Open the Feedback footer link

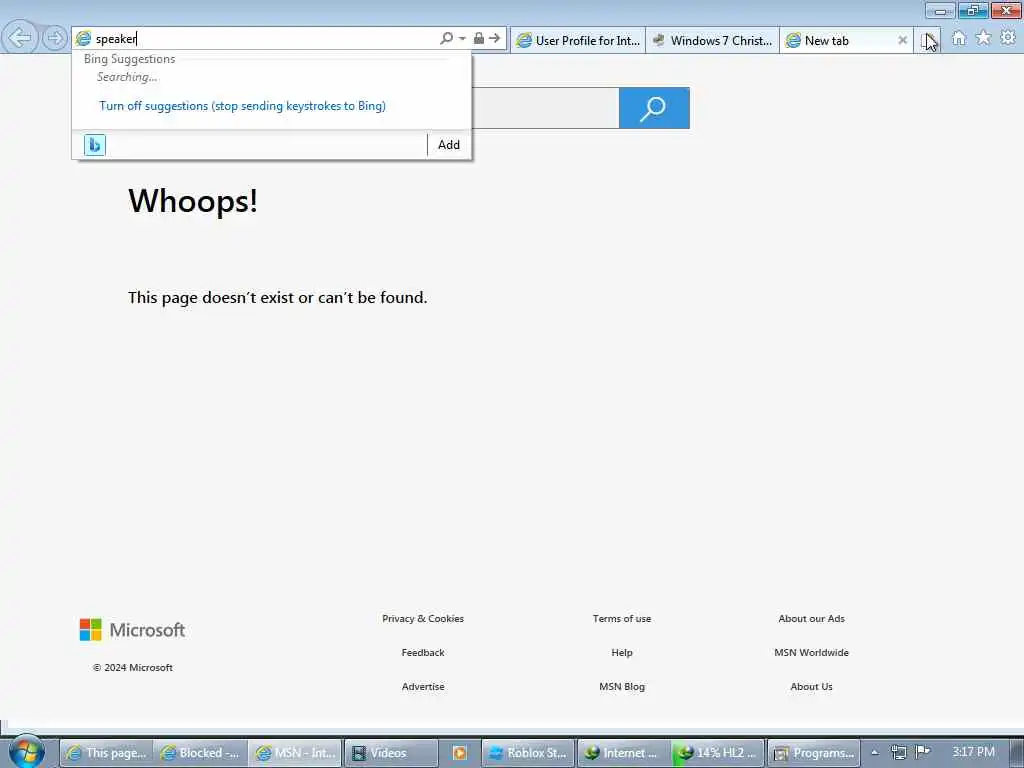[423, 652]
